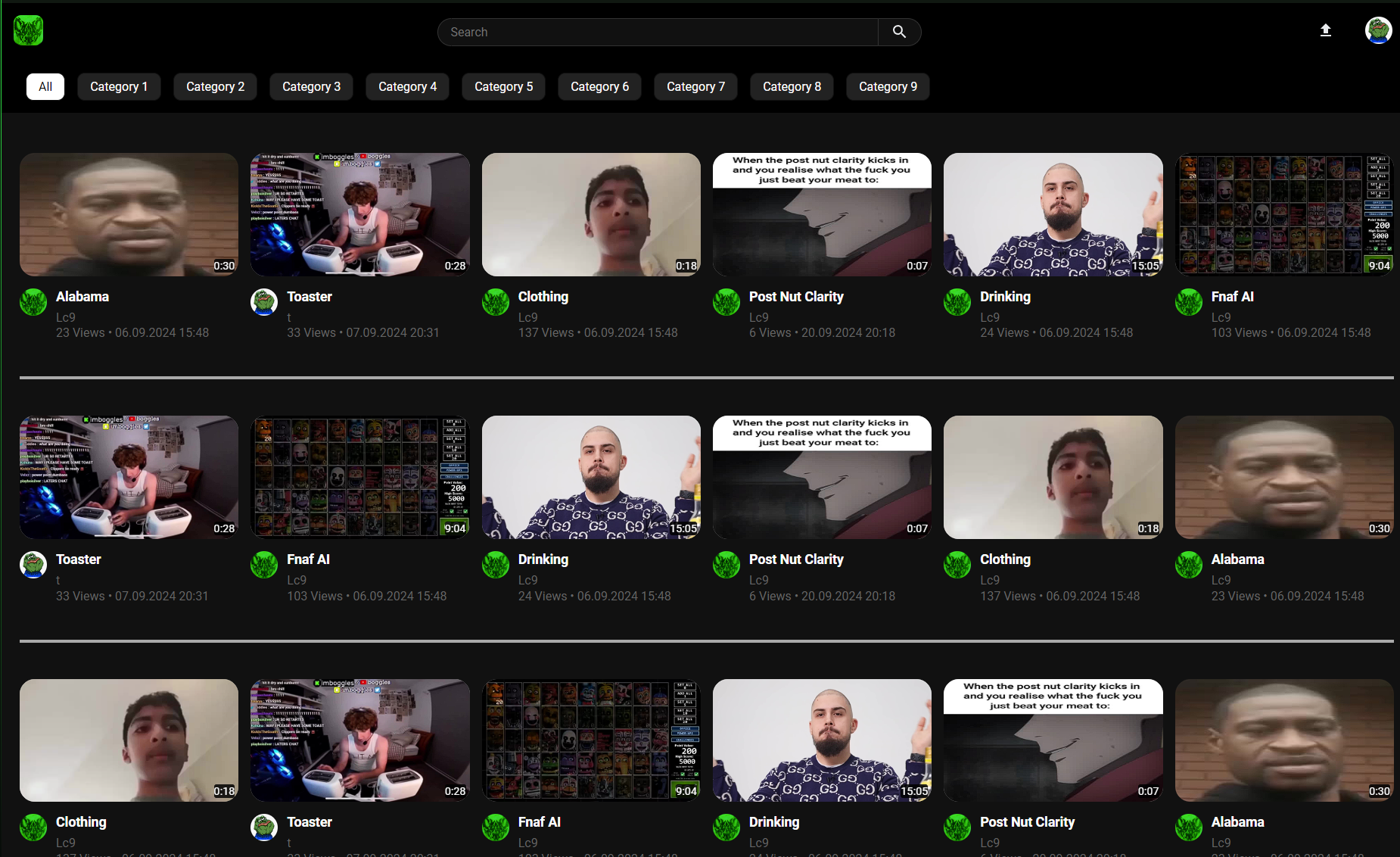Click the search magnifier button
Screen dimensions: 1400x857
click(x=899, y=32)
